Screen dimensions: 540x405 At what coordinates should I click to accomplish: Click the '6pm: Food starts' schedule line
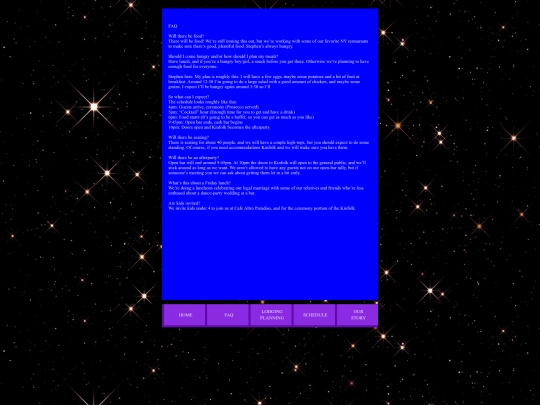coord(241,117)
